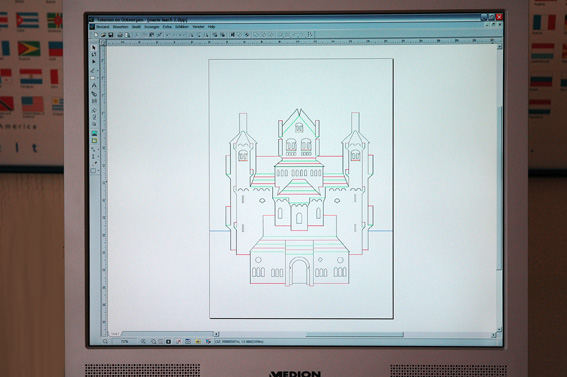Save drawing with floppy disk icon
567x377 pixels.
[x=111, y=35]
